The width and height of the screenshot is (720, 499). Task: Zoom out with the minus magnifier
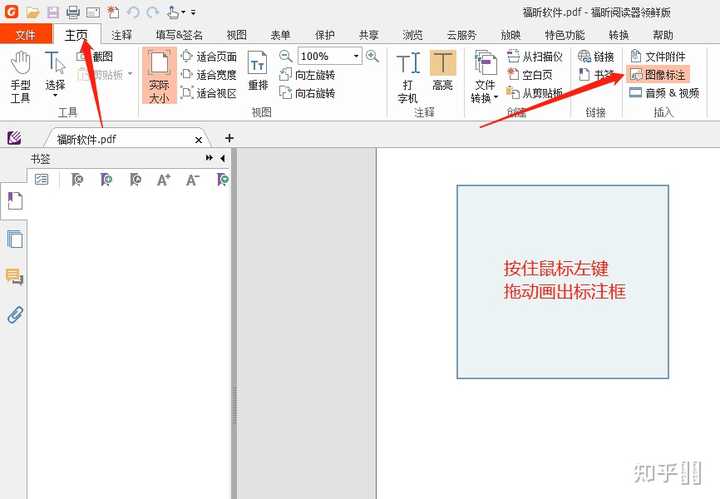[286, 56]
